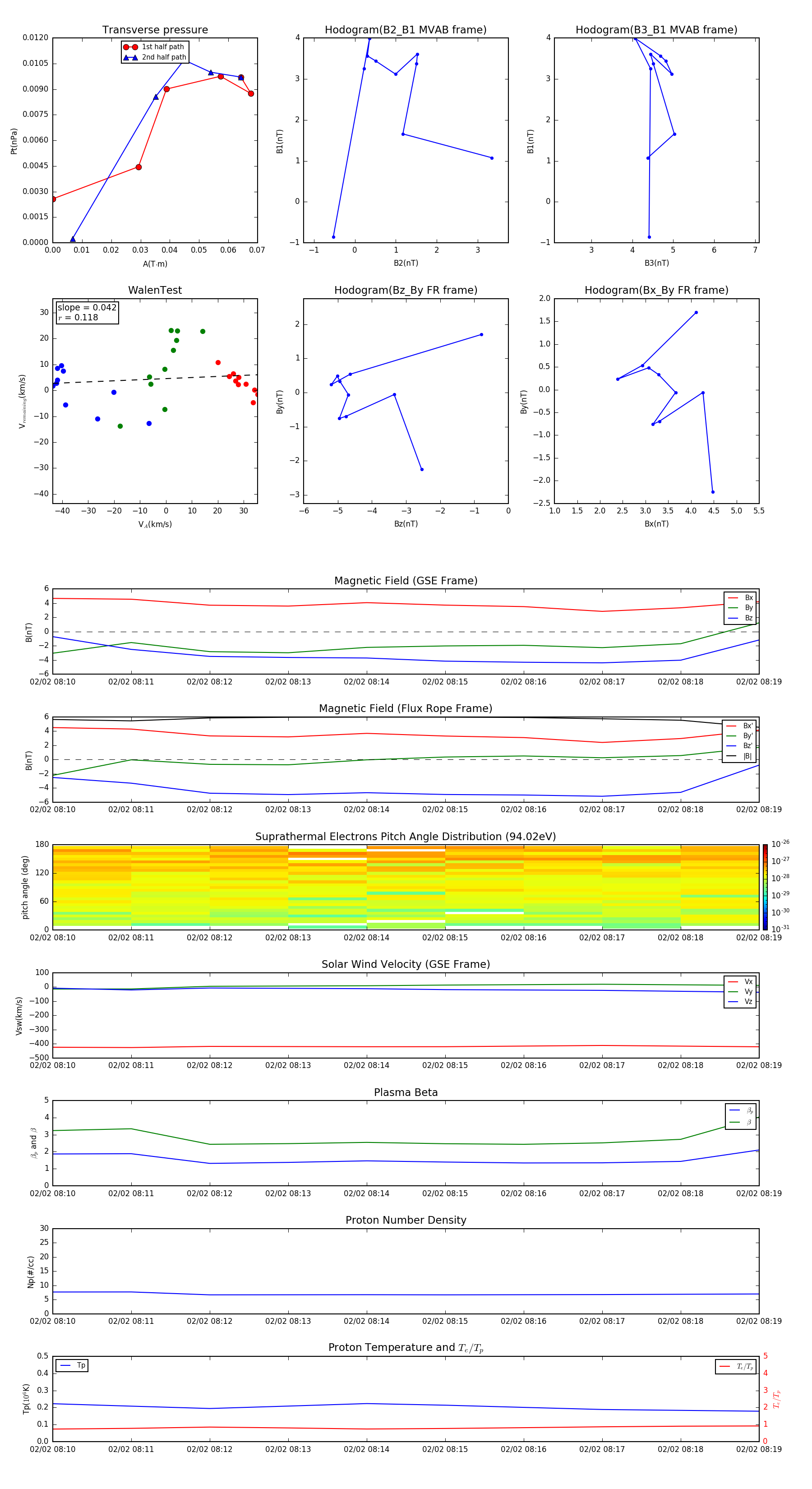Click the 'B2(nT)' x-axis label
Screen dimensions: 812x1489
tap(406, 264)
